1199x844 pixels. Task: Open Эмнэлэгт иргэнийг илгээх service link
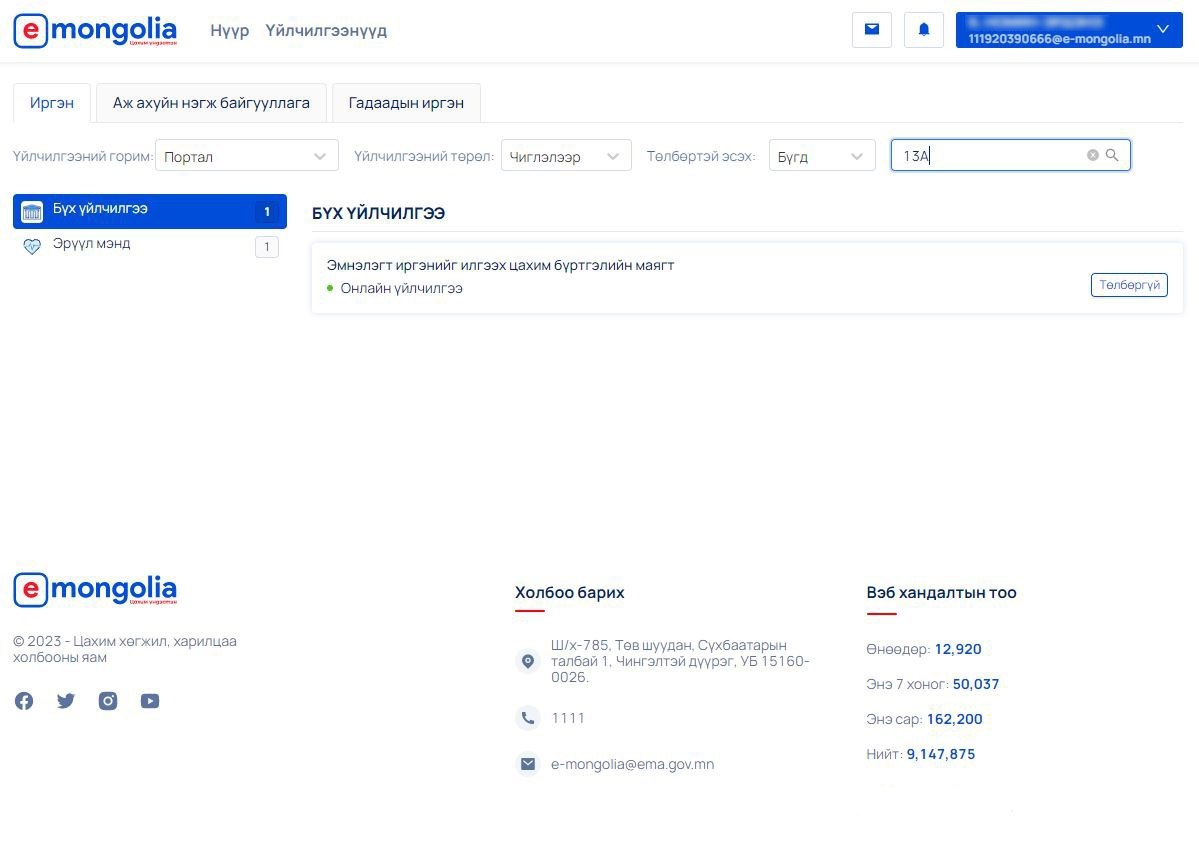(500, 265)
